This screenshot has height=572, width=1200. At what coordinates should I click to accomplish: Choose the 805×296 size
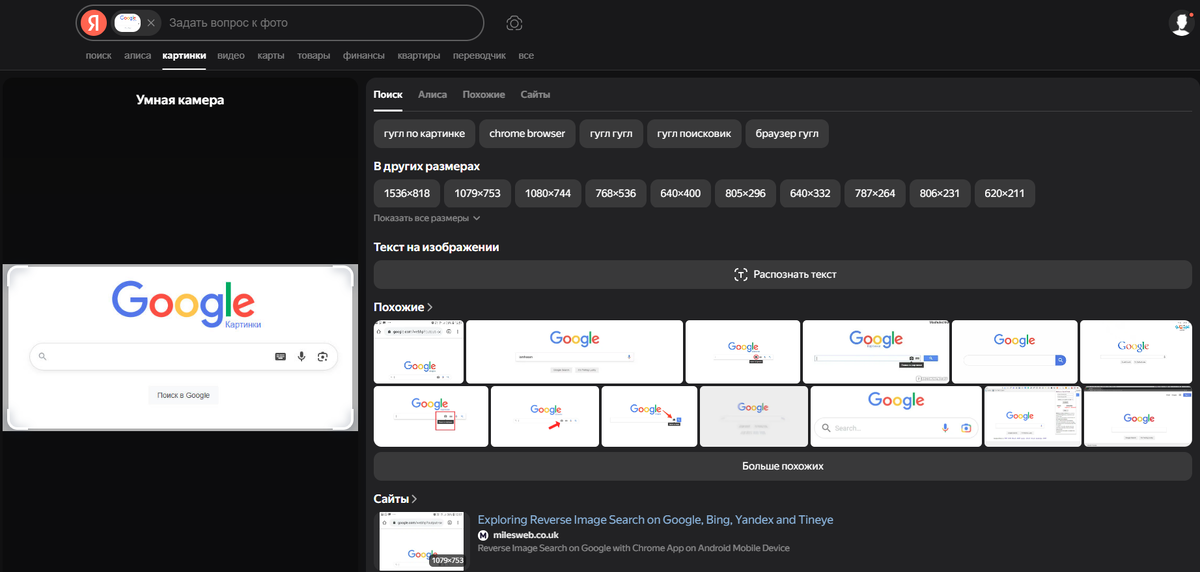[x=745, y=193]
